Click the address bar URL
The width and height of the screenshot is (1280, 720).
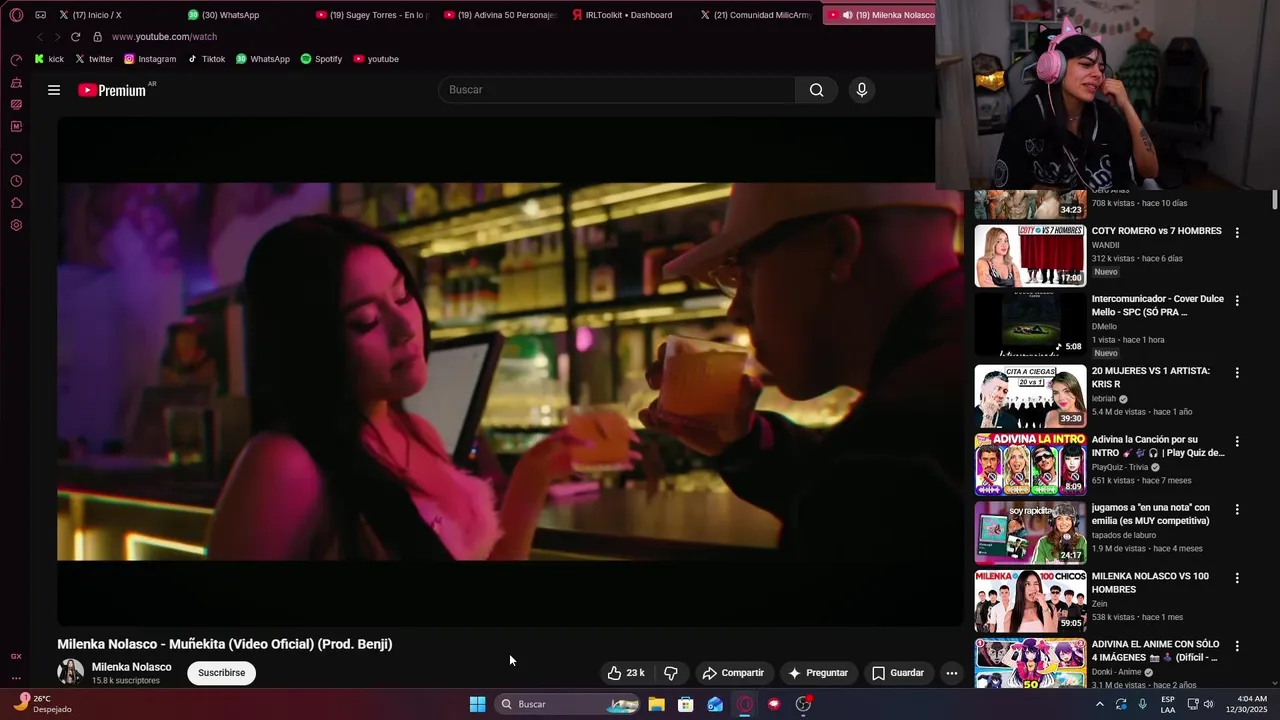[164, 37]
